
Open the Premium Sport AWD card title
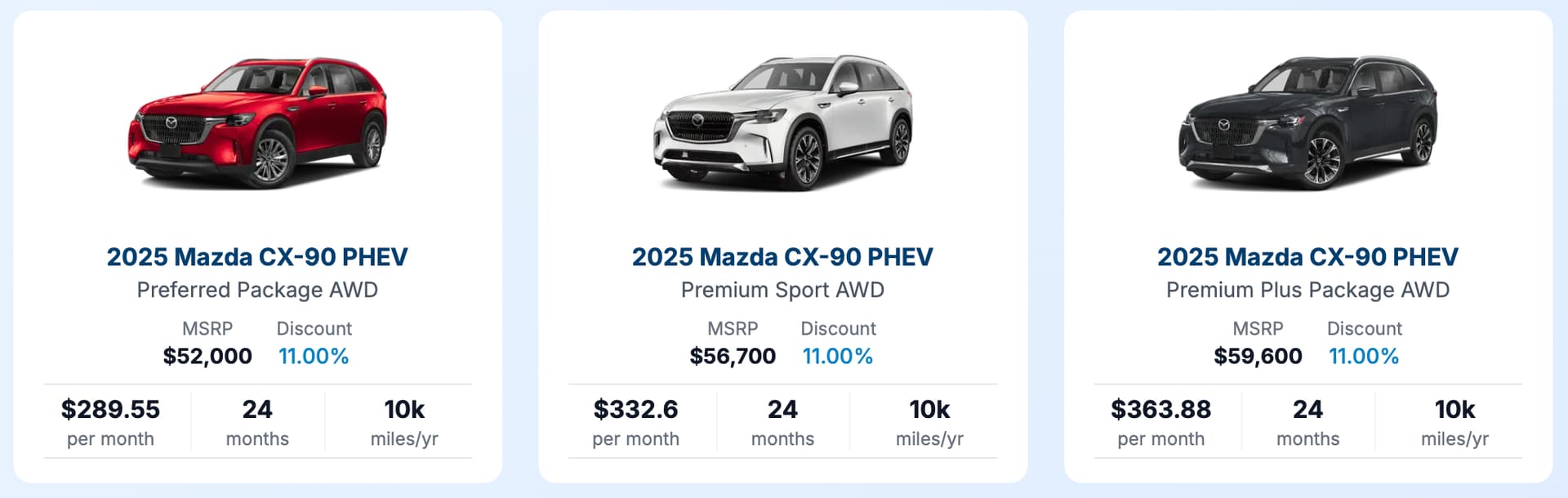coord(782,257)
